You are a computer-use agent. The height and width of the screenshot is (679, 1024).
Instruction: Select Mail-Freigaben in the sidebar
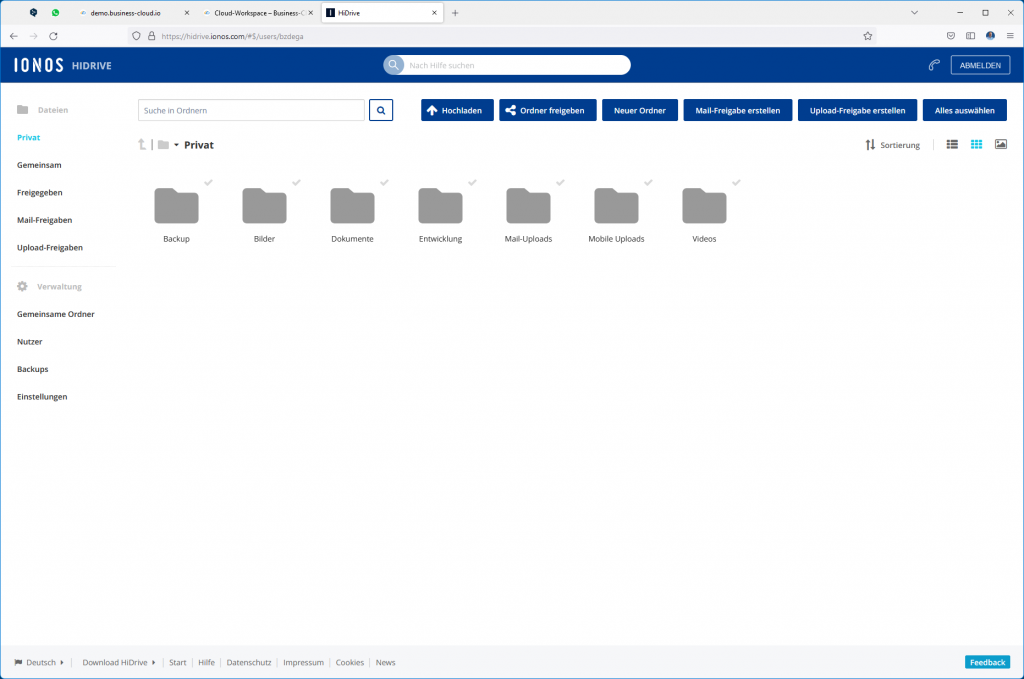[x=44, y=219]
